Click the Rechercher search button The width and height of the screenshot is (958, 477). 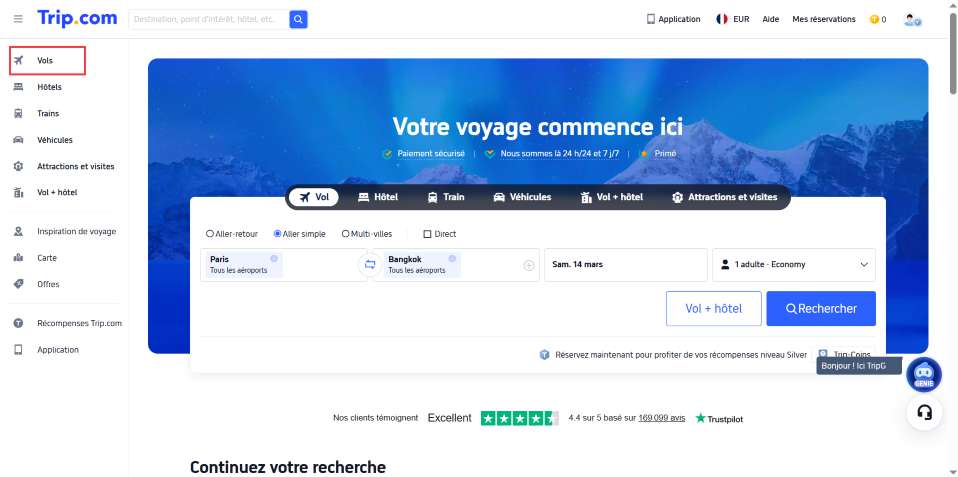821,308
